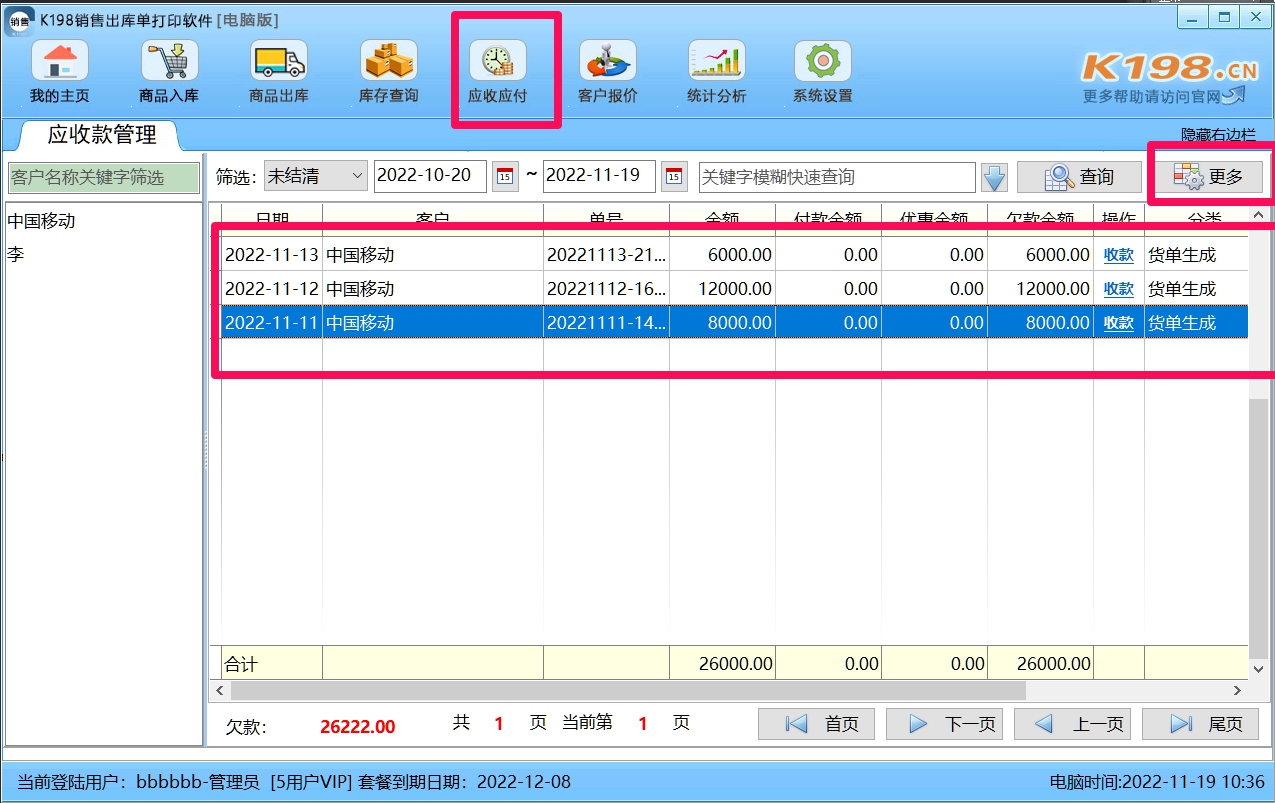The height and width of the screenshot is (803, 1275).
Task: Click end date calendar picker icon
Action: point(674,177)
